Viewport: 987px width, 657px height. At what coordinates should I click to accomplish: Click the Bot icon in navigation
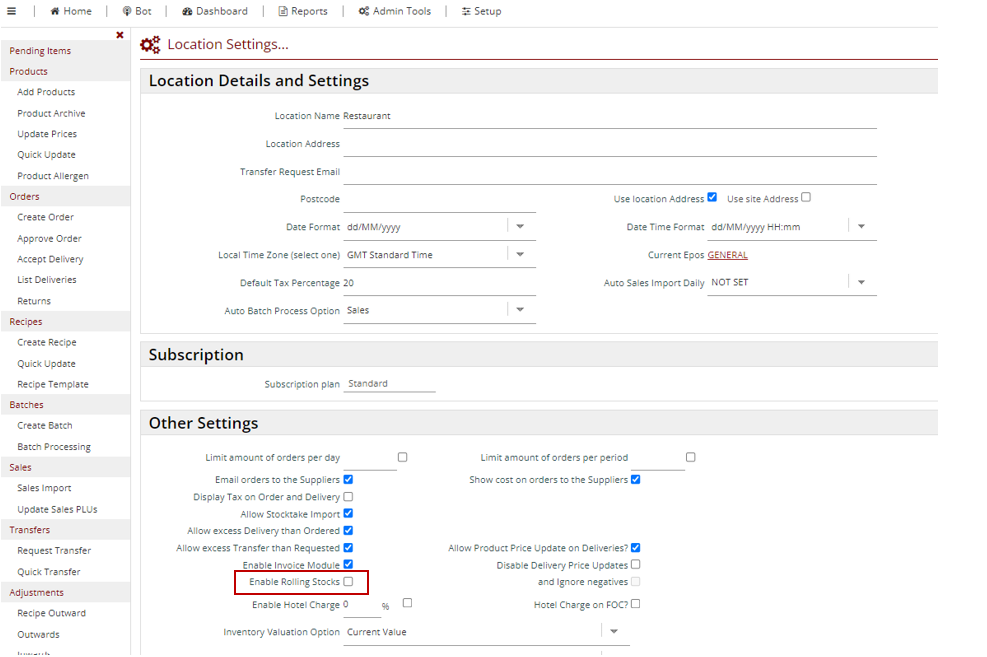(127, 11)
